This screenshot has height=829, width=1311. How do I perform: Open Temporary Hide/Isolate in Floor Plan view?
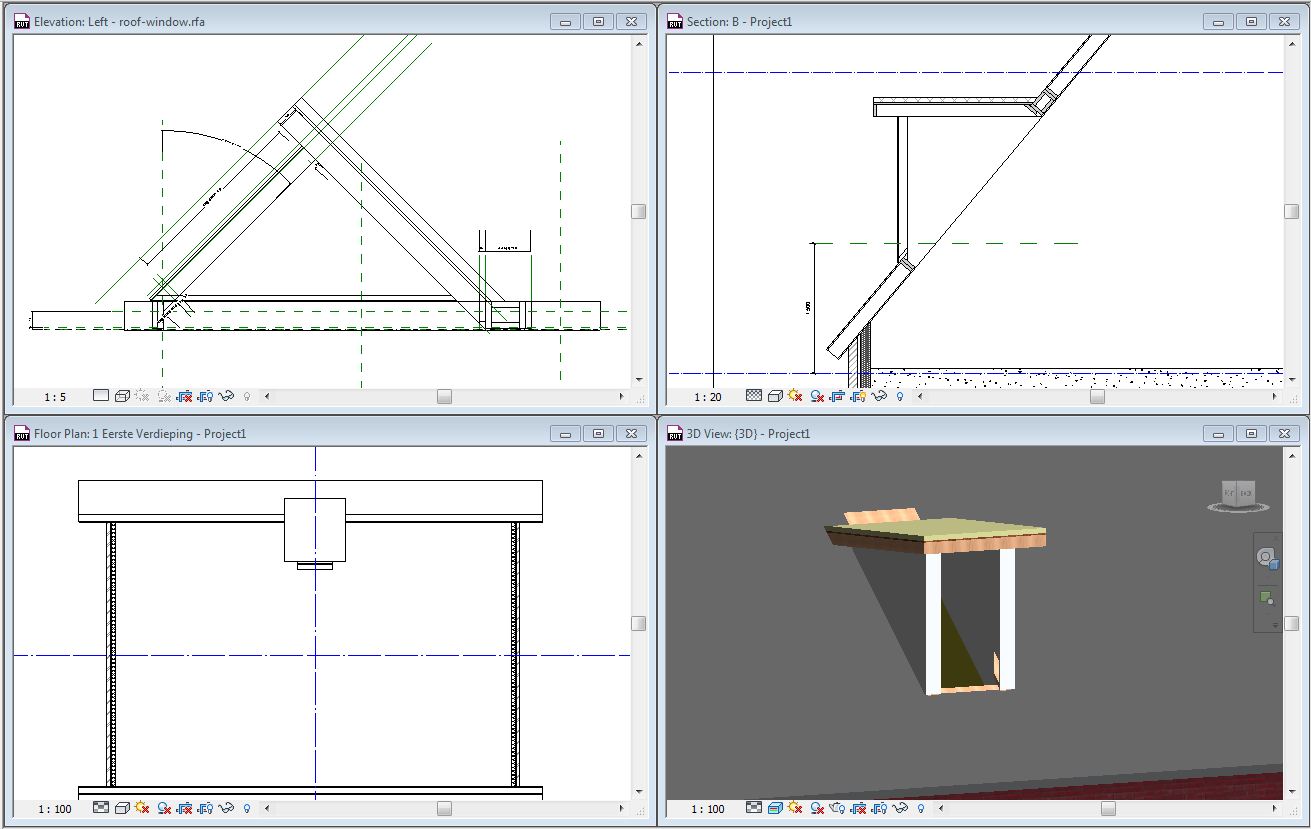click(226, 808)
